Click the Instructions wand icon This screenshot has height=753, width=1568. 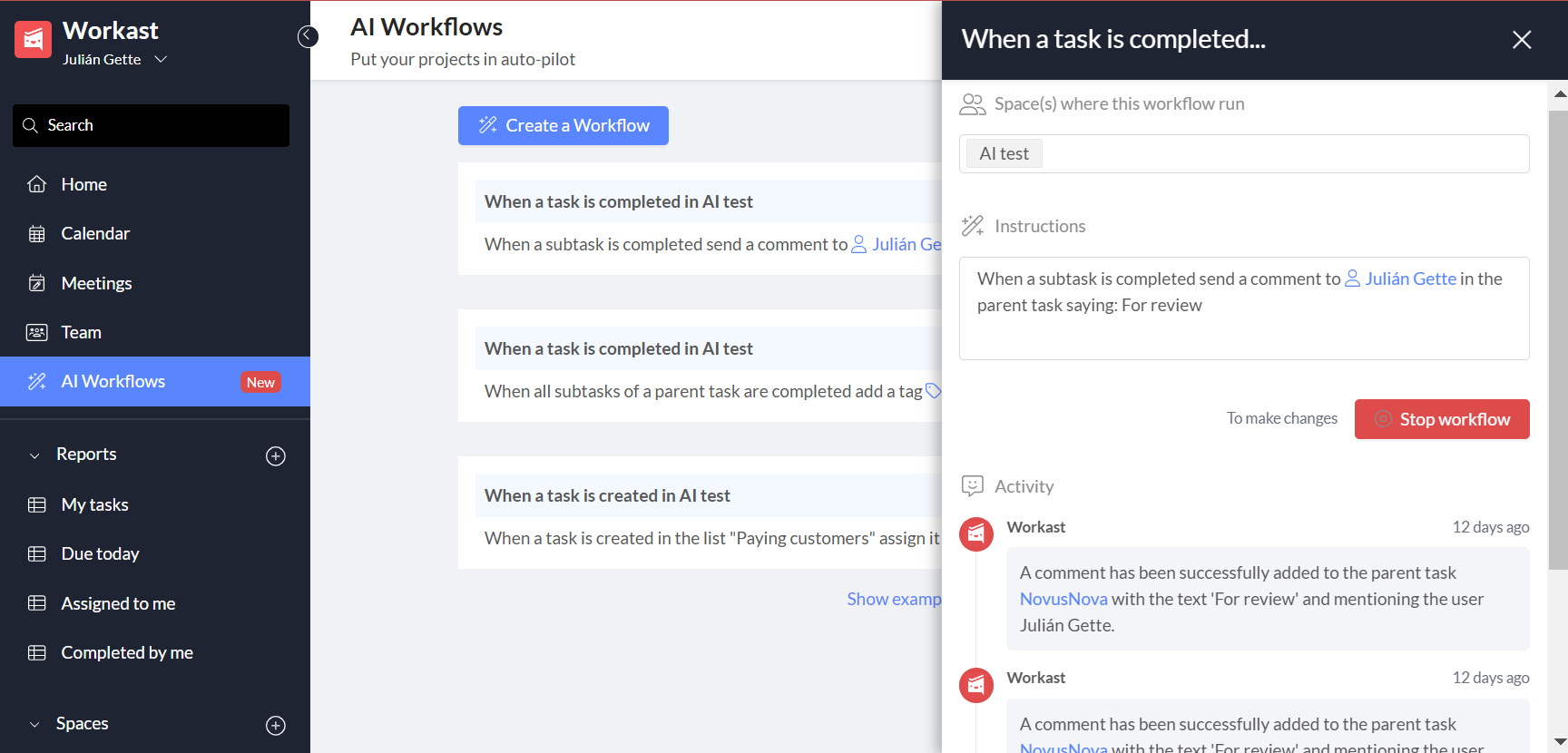tap(973, 226)
